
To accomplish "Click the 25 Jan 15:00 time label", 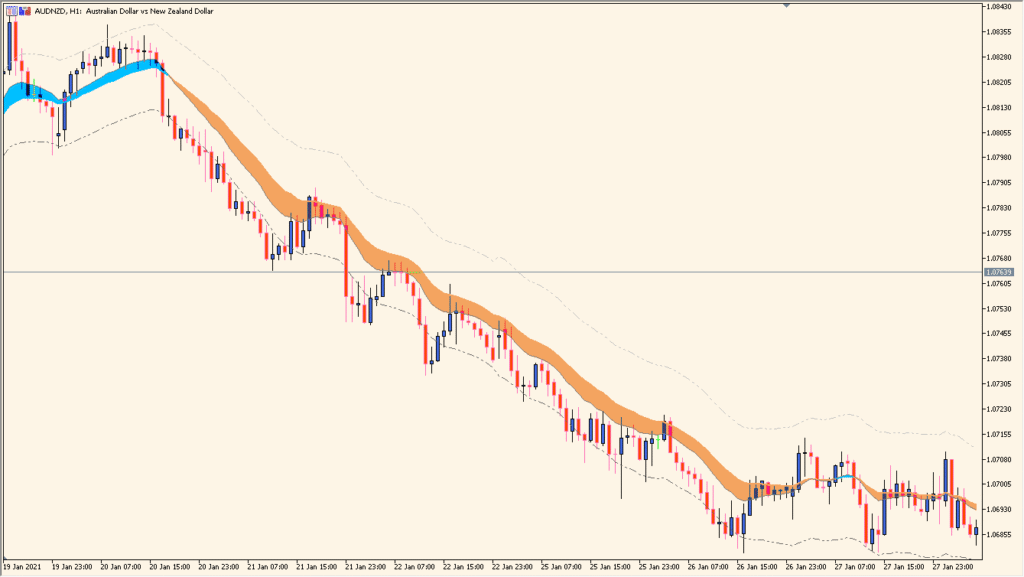I will pos(611,567).
